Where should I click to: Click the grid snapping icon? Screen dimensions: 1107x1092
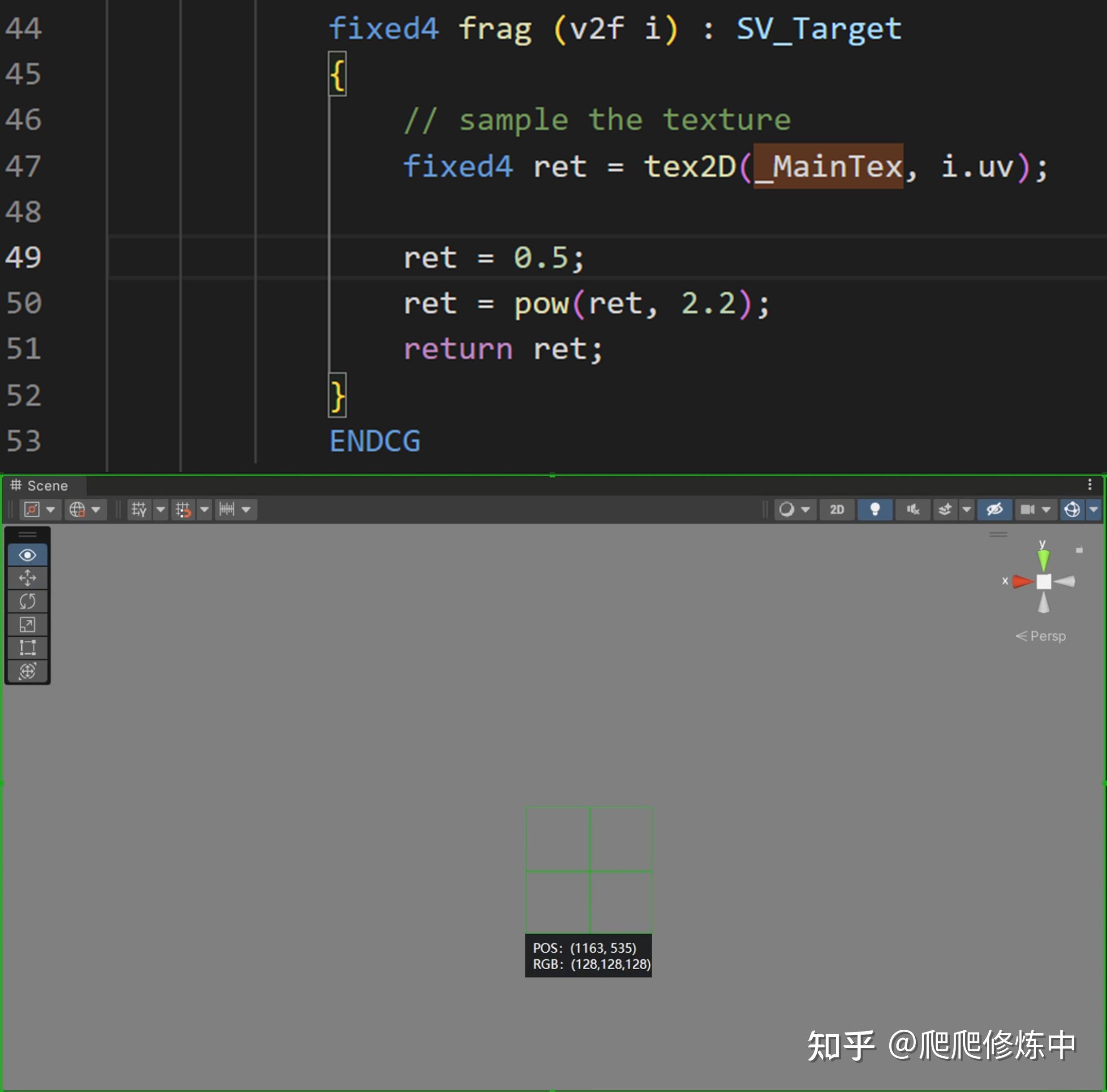click(183, 509)
